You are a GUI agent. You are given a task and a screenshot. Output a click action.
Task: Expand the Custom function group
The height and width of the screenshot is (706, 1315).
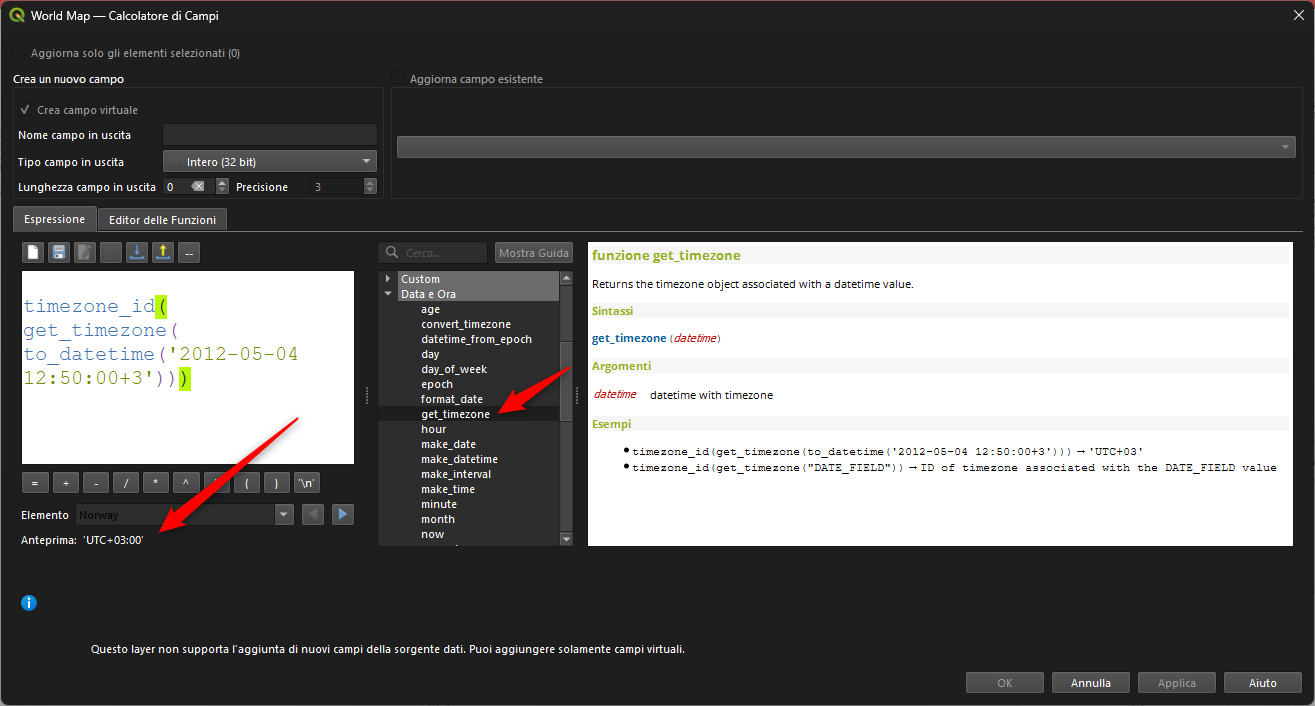(388, 279)
